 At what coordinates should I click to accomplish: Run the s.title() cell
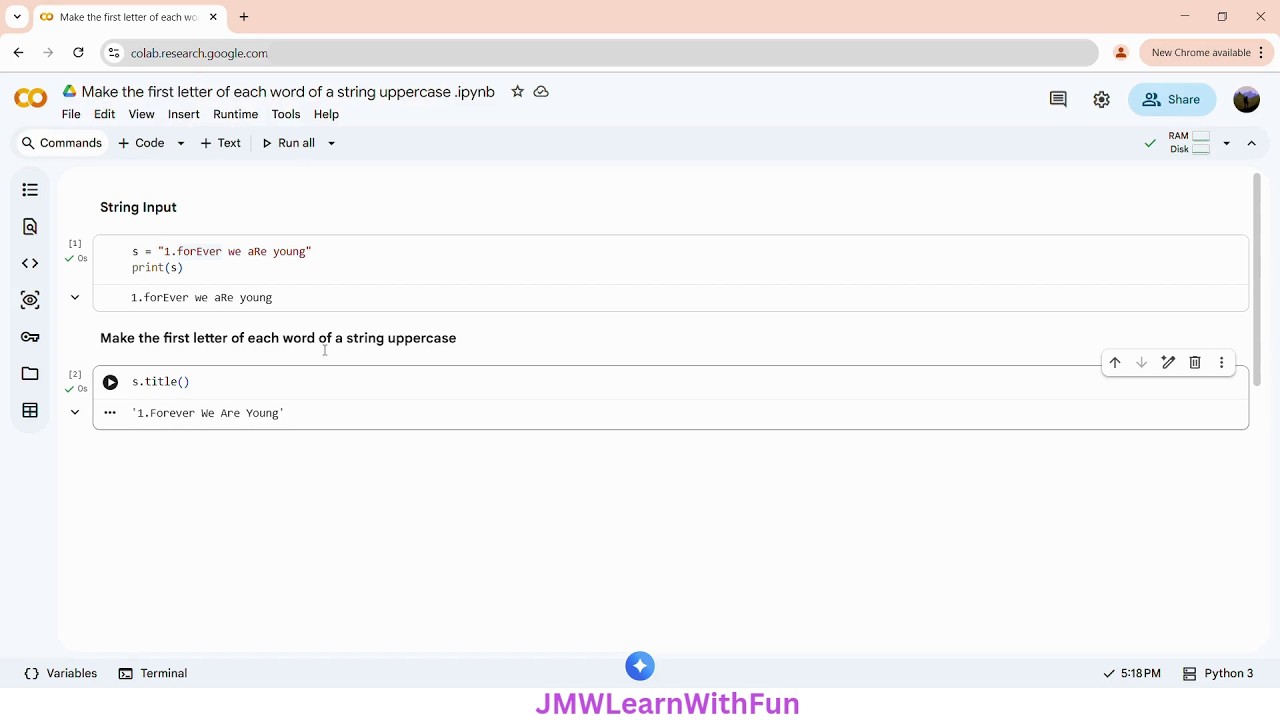tap(110, 382)
